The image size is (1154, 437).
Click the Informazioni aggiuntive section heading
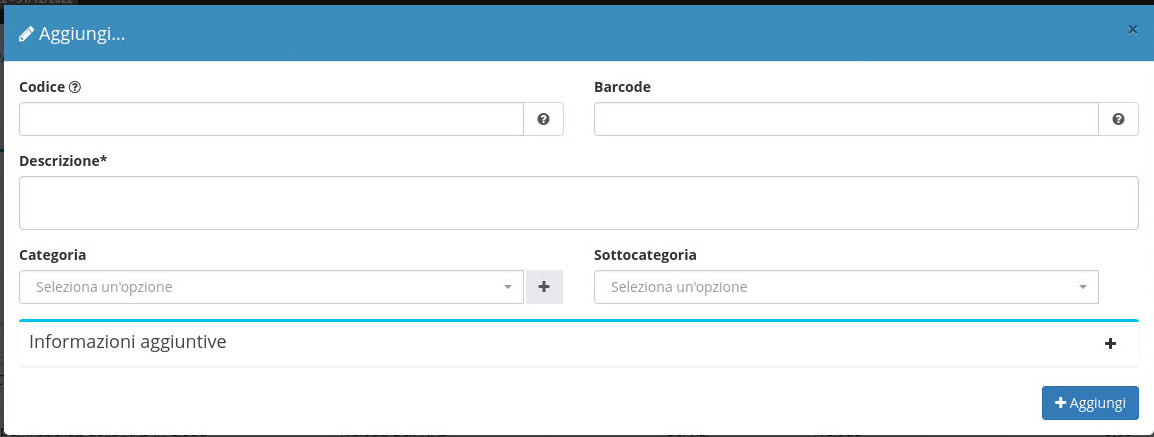128,342
